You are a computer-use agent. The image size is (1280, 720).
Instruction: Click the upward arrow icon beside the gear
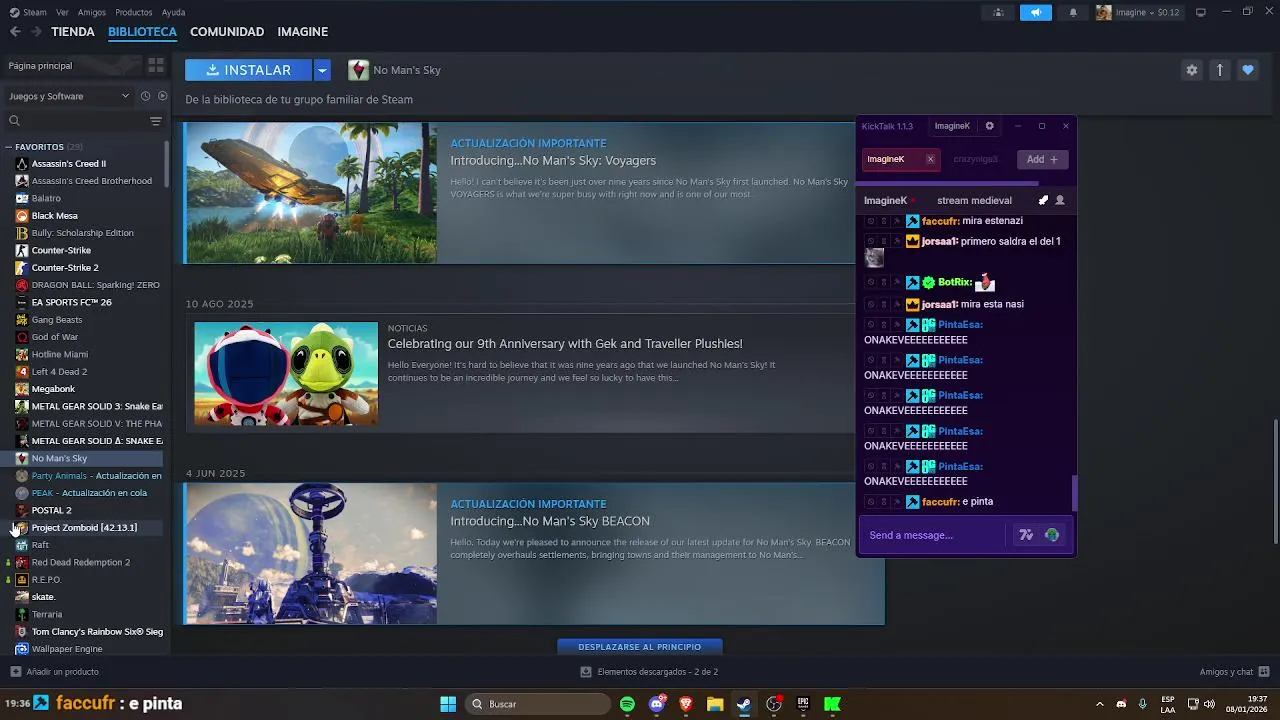click(x=1219, y=70)
